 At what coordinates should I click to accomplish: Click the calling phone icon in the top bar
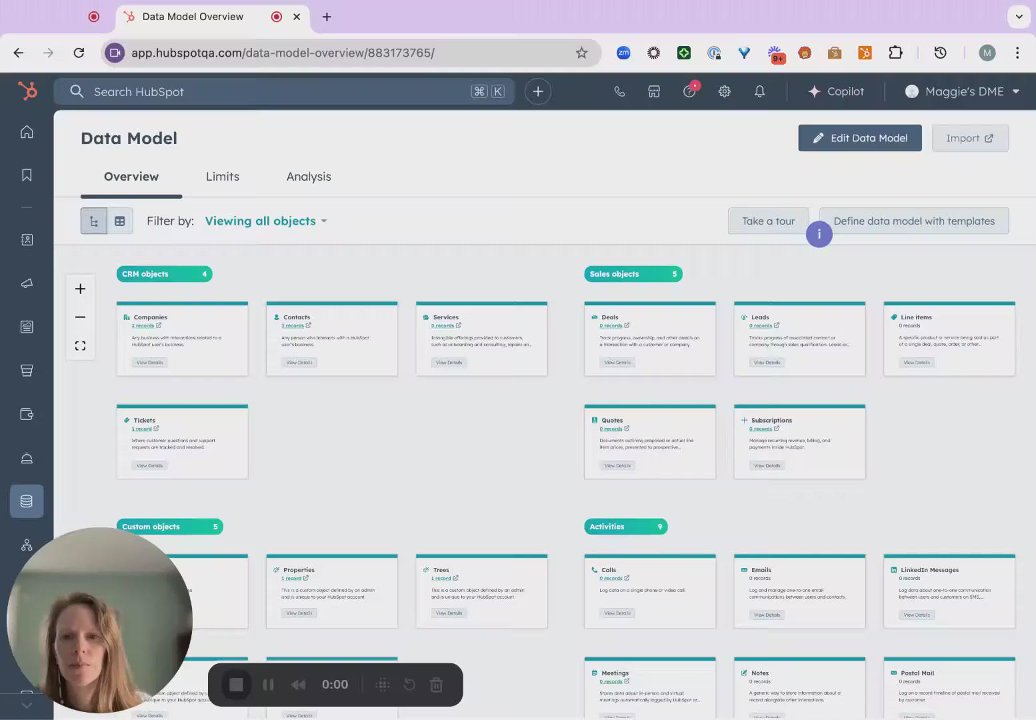coord(619,92)
